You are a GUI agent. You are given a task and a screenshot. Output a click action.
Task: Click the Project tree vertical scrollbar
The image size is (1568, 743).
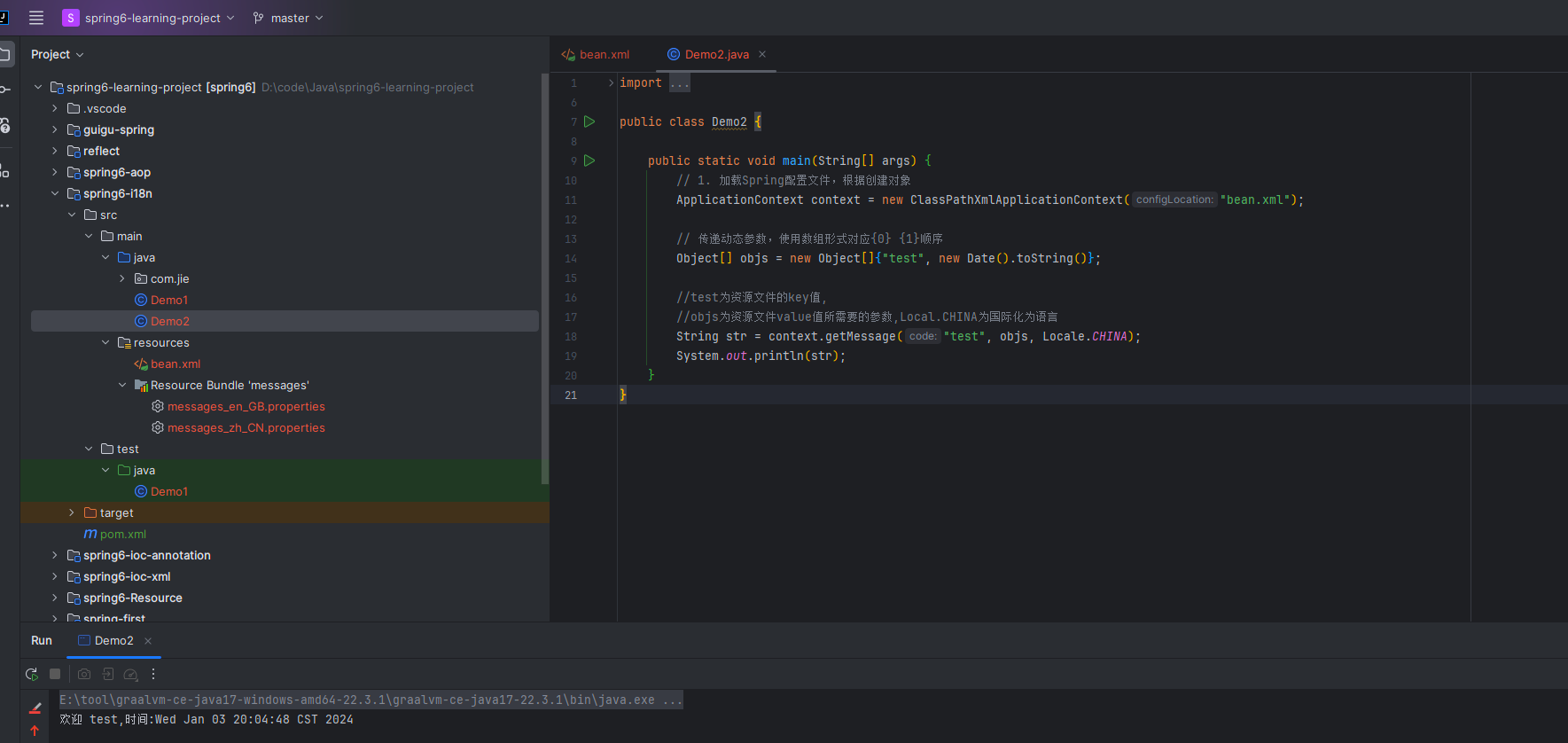coord(544,278)
